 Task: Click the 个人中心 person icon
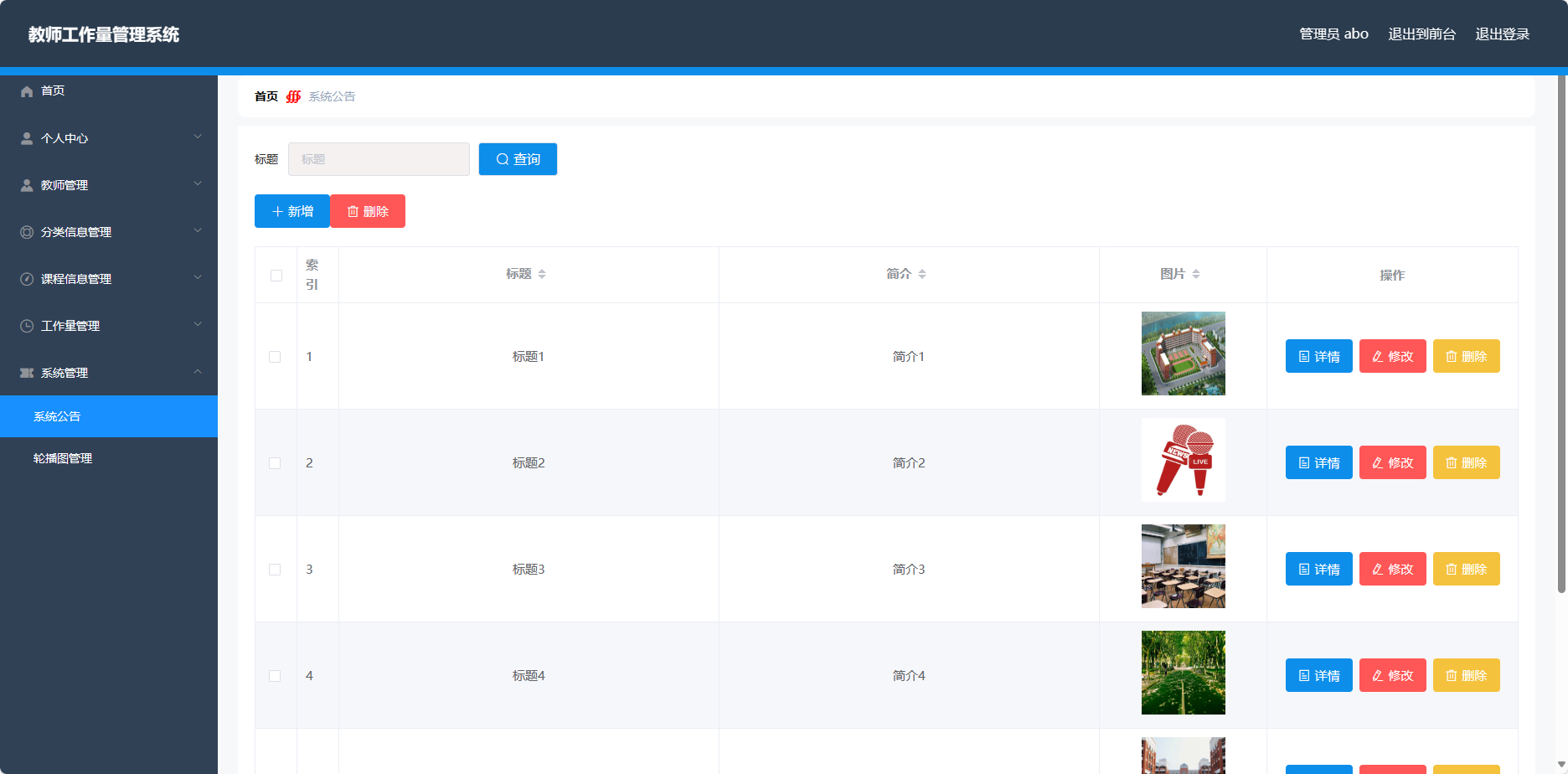pyautogui.click(x=27, y=138)
